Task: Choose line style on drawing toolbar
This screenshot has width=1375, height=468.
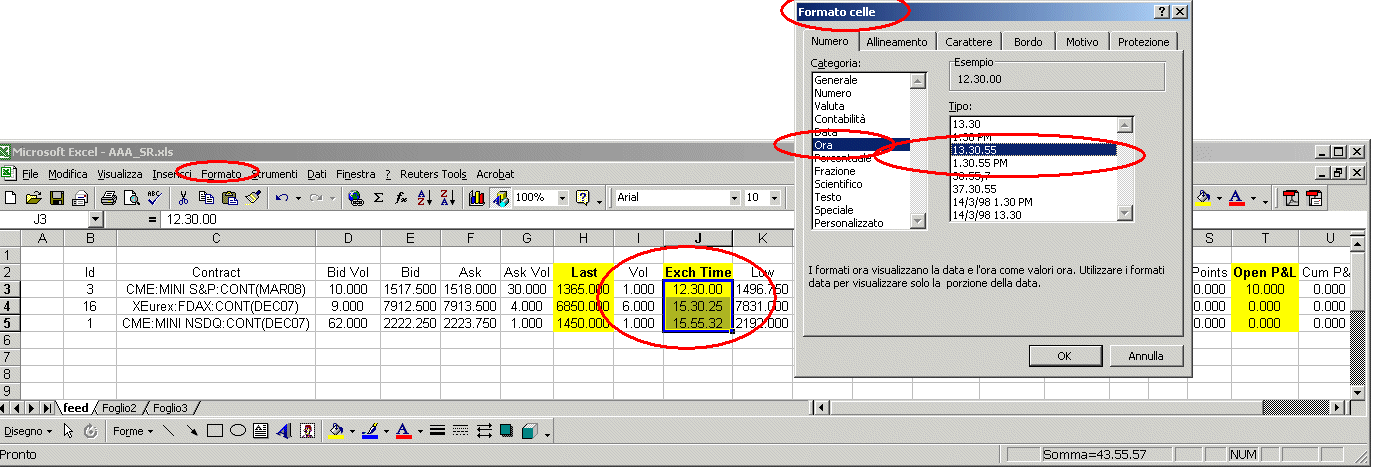Action: 437,431
